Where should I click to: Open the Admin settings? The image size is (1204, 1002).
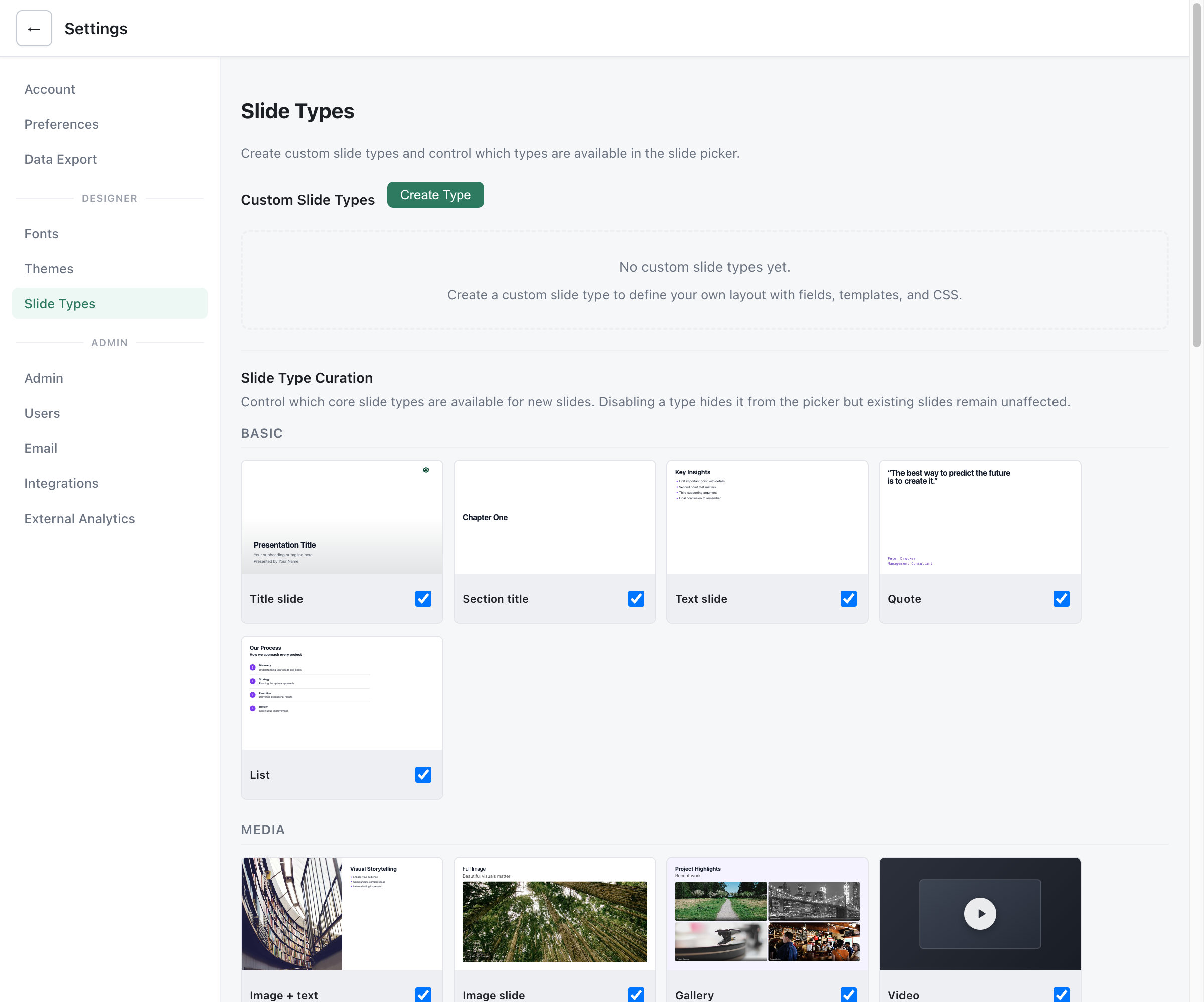[x=109, y=378]
